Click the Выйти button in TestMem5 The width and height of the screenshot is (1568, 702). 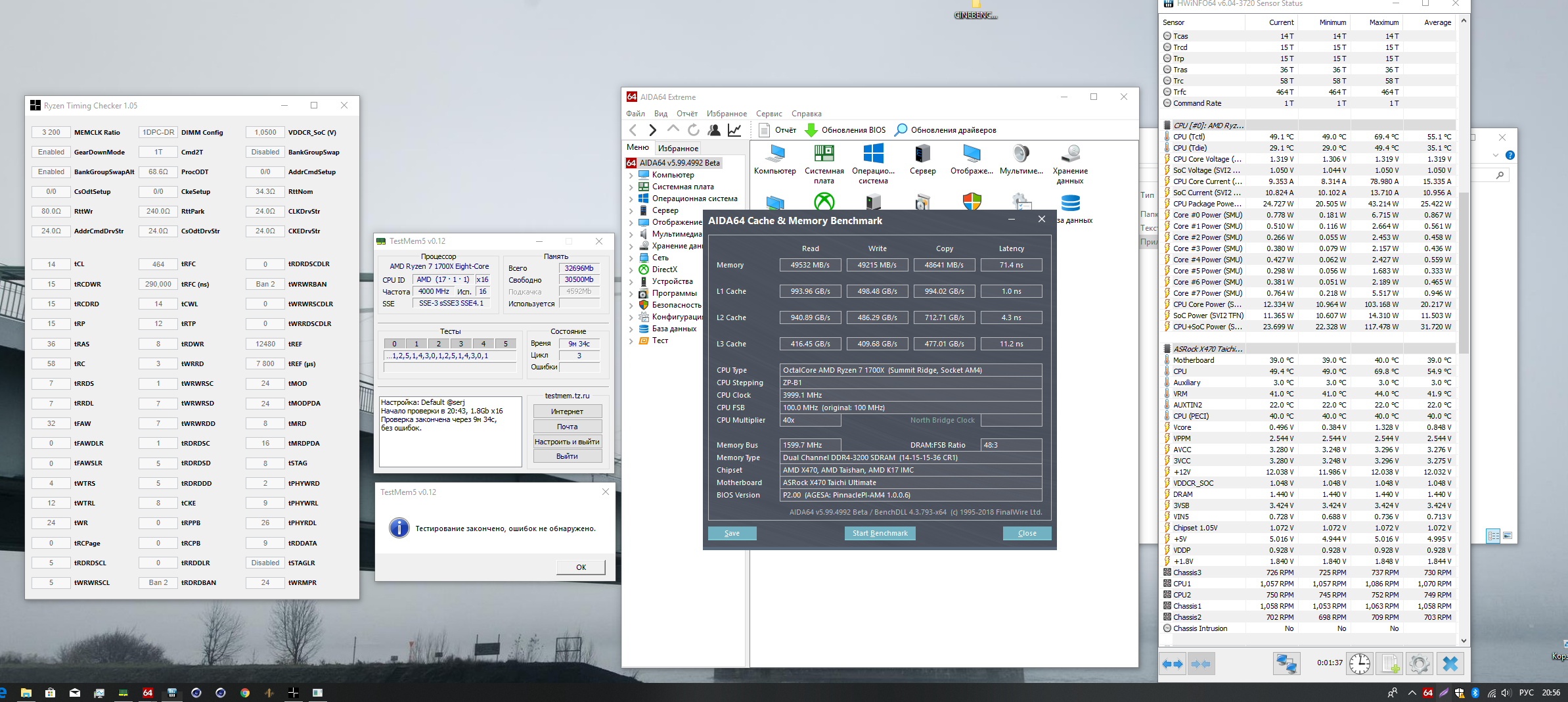point(568,456)
